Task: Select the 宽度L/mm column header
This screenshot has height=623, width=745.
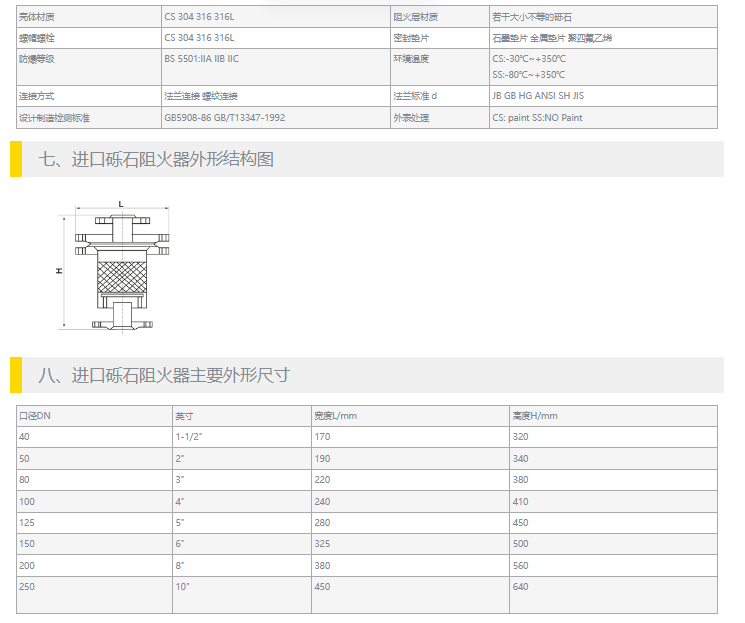Action: (x=335, y=416)
